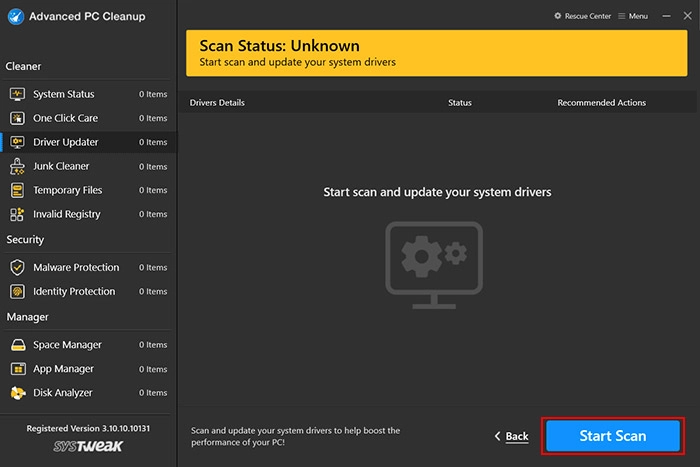Click the System Status monitor icon
The width and height of the screenshot is (700, 467).
point(17,94)
